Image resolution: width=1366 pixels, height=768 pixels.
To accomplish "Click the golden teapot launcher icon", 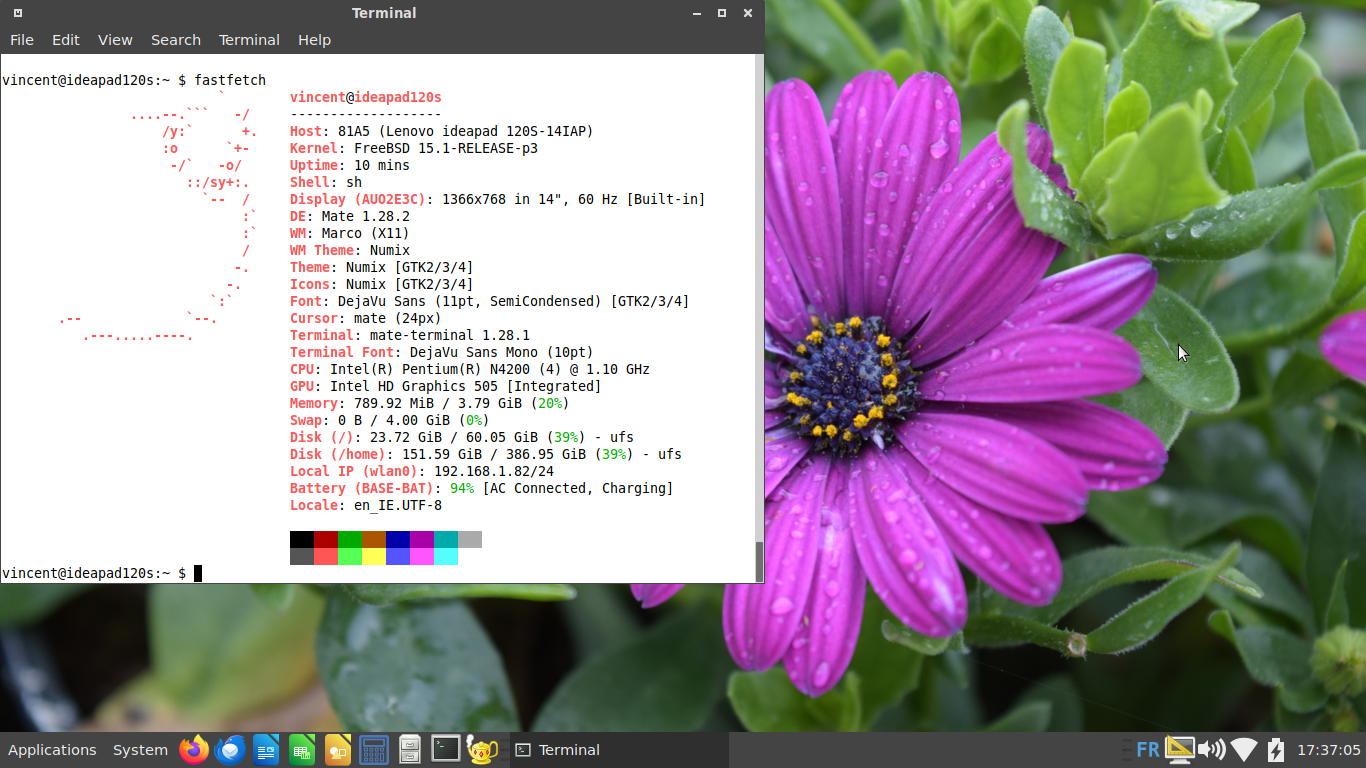I will point(482,749).
